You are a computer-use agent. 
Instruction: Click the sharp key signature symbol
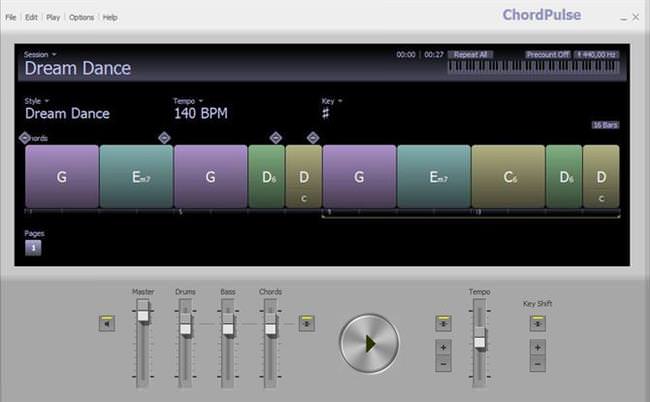[x=326, y=114]
